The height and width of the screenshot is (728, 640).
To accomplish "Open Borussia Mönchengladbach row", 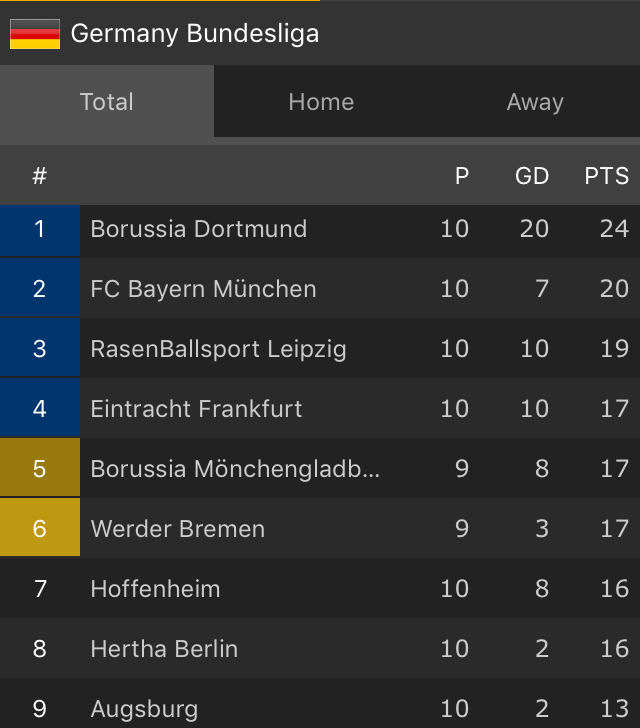I will [235, 469].
